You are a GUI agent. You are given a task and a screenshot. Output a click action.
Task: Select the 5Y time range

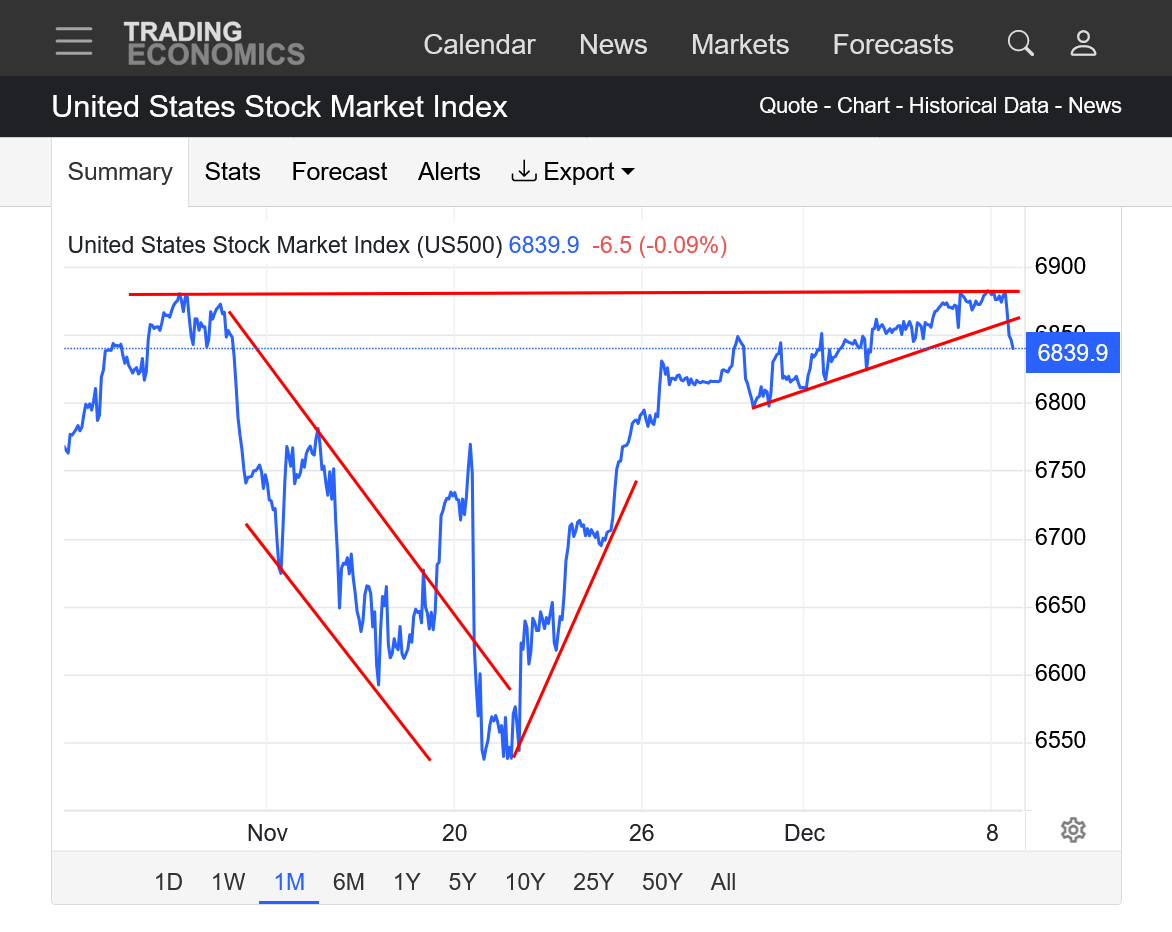[462, 882]
